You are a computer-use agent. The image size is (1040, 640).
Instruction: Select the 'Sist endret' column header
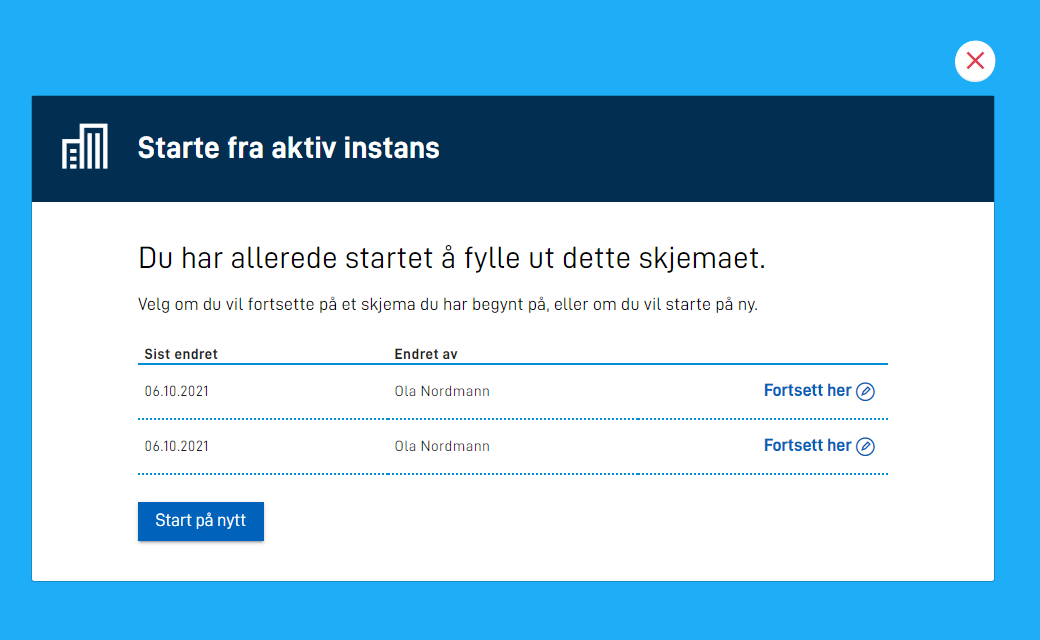[181, 354]
